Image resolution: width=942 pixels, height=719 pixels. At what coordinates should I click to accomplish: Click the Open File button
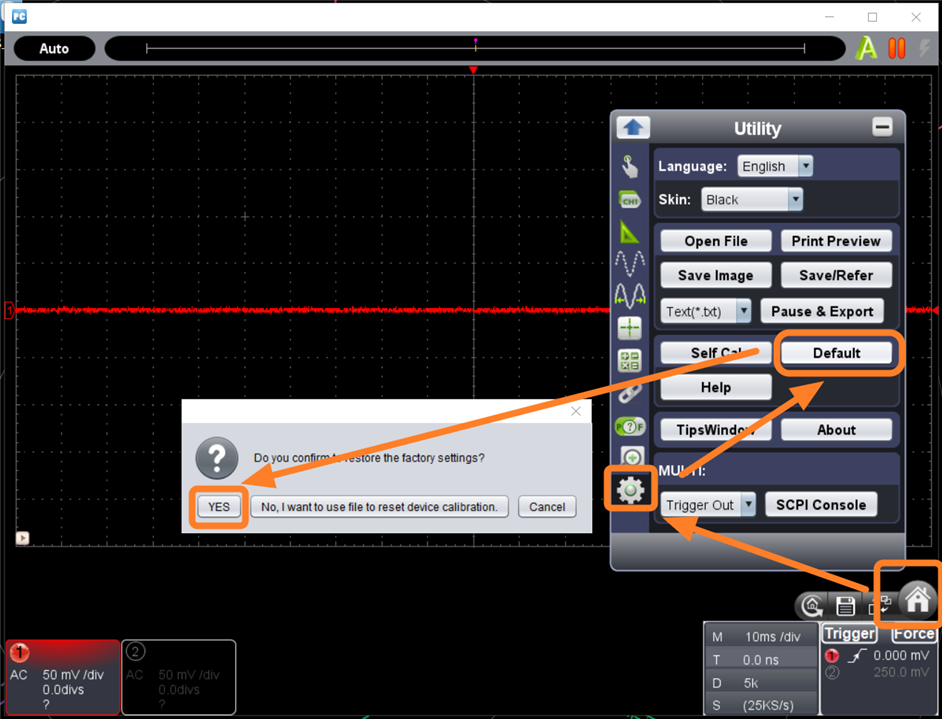coord(716,241)
